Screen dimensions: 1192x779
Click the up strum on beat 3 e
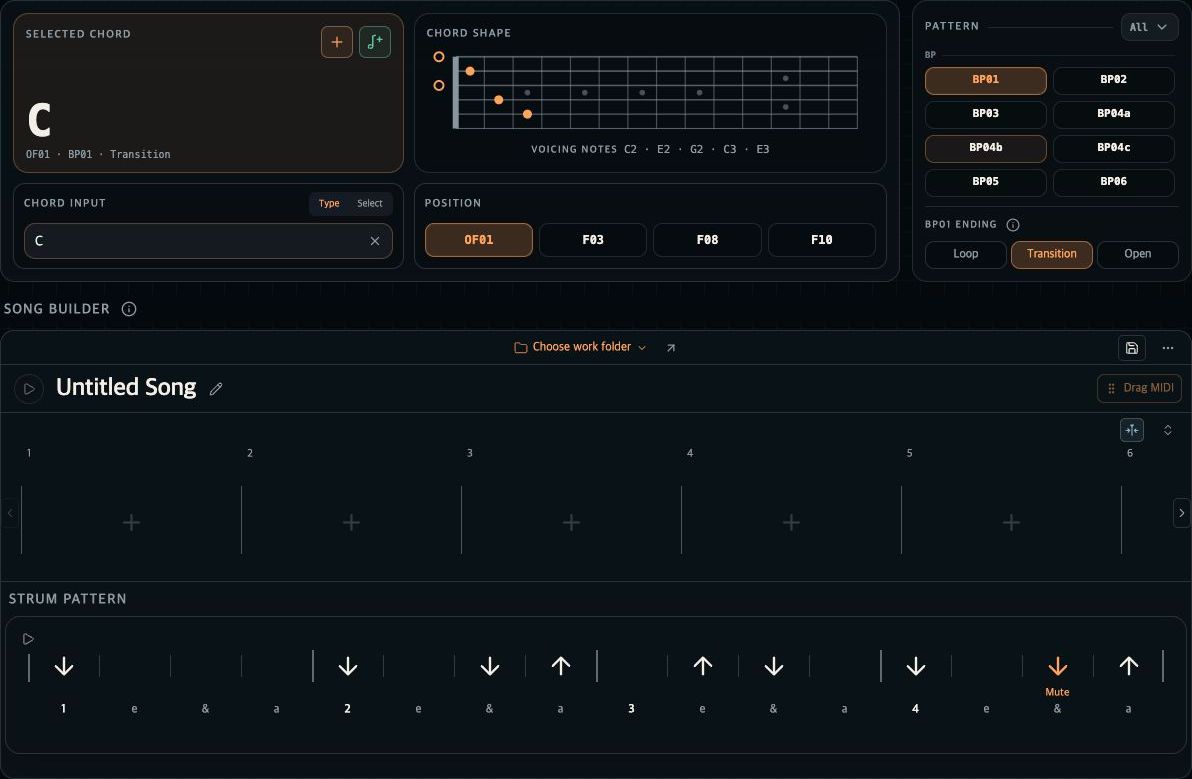coord(702,667)
